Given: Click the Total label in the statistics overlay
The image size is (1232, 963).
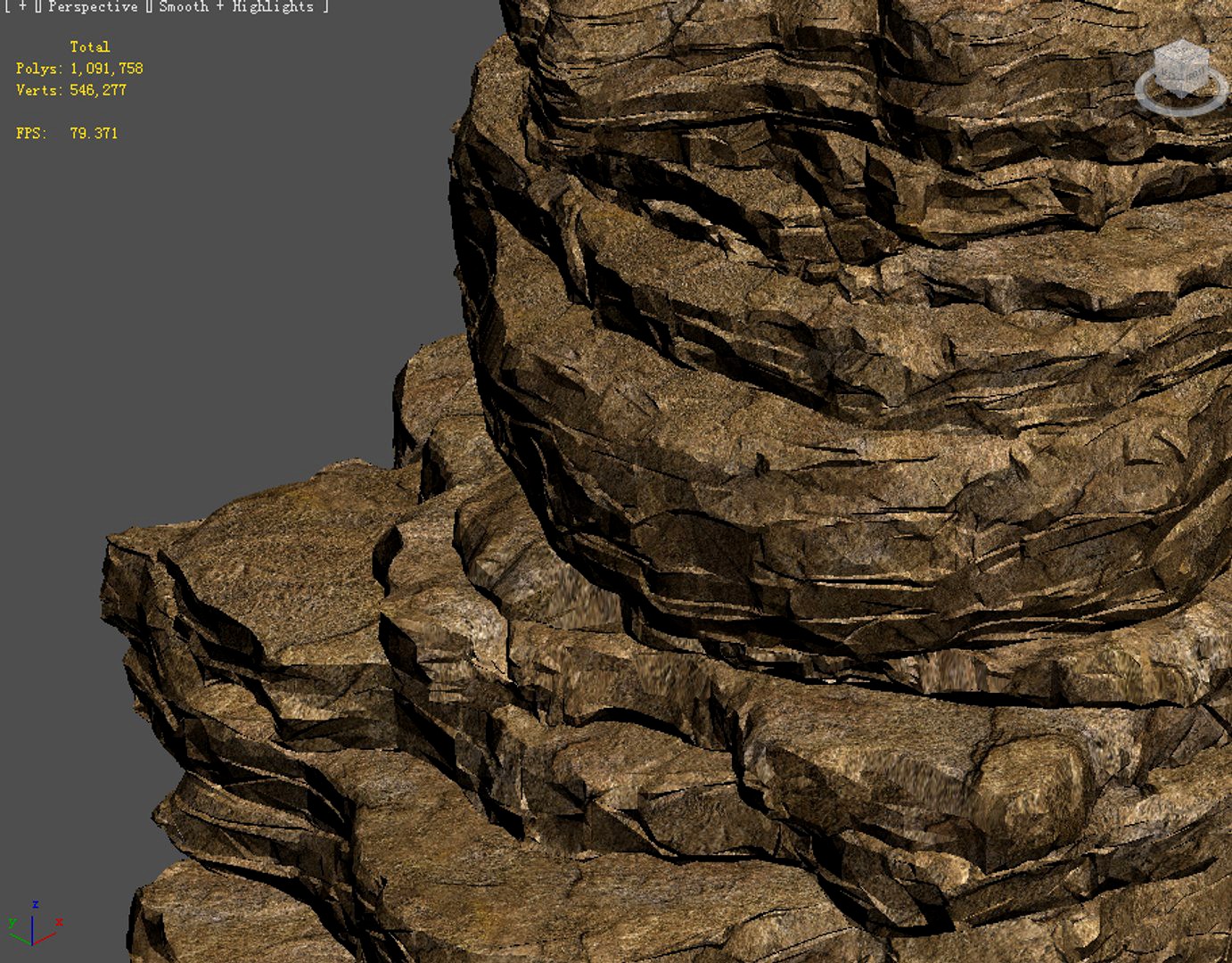Looking at the screenshot, I should coord(90,46).
